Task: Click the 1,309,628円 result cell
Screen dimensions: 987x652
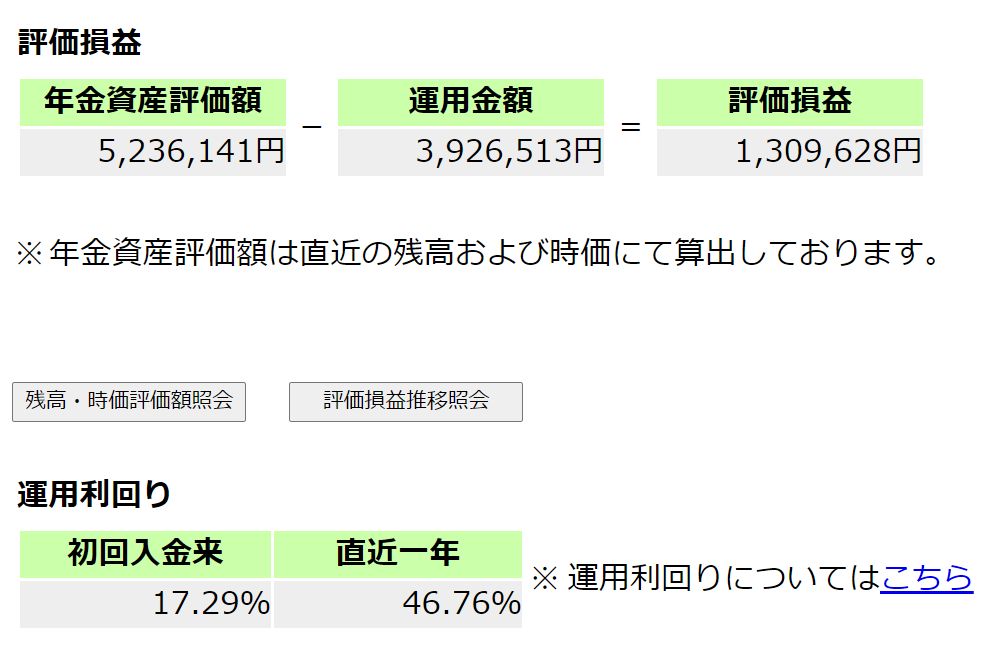Action: tap(789, 152)
